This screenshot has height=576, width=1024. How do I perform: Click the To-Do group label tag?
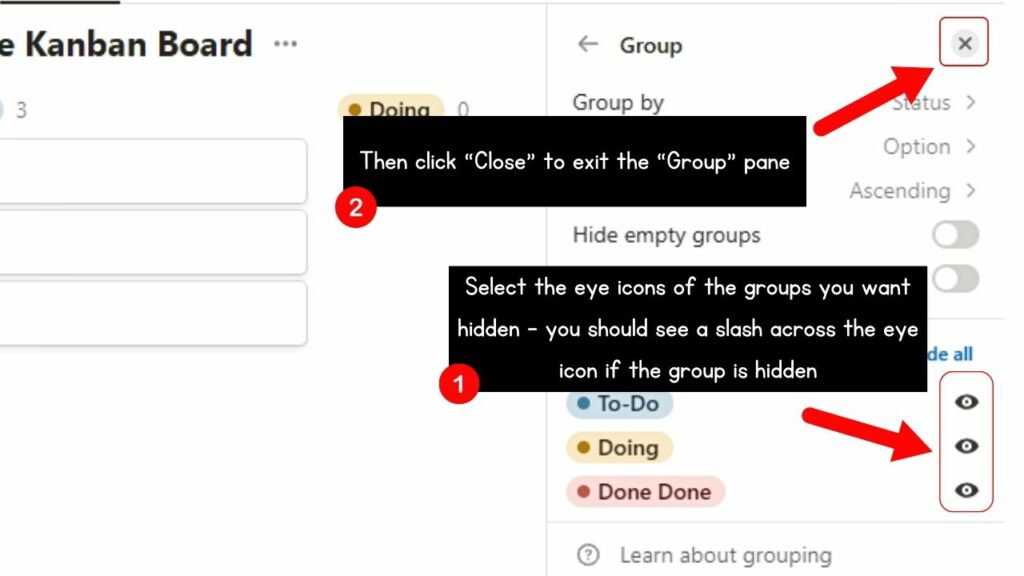pyautogui.click(x=620, y=403)
